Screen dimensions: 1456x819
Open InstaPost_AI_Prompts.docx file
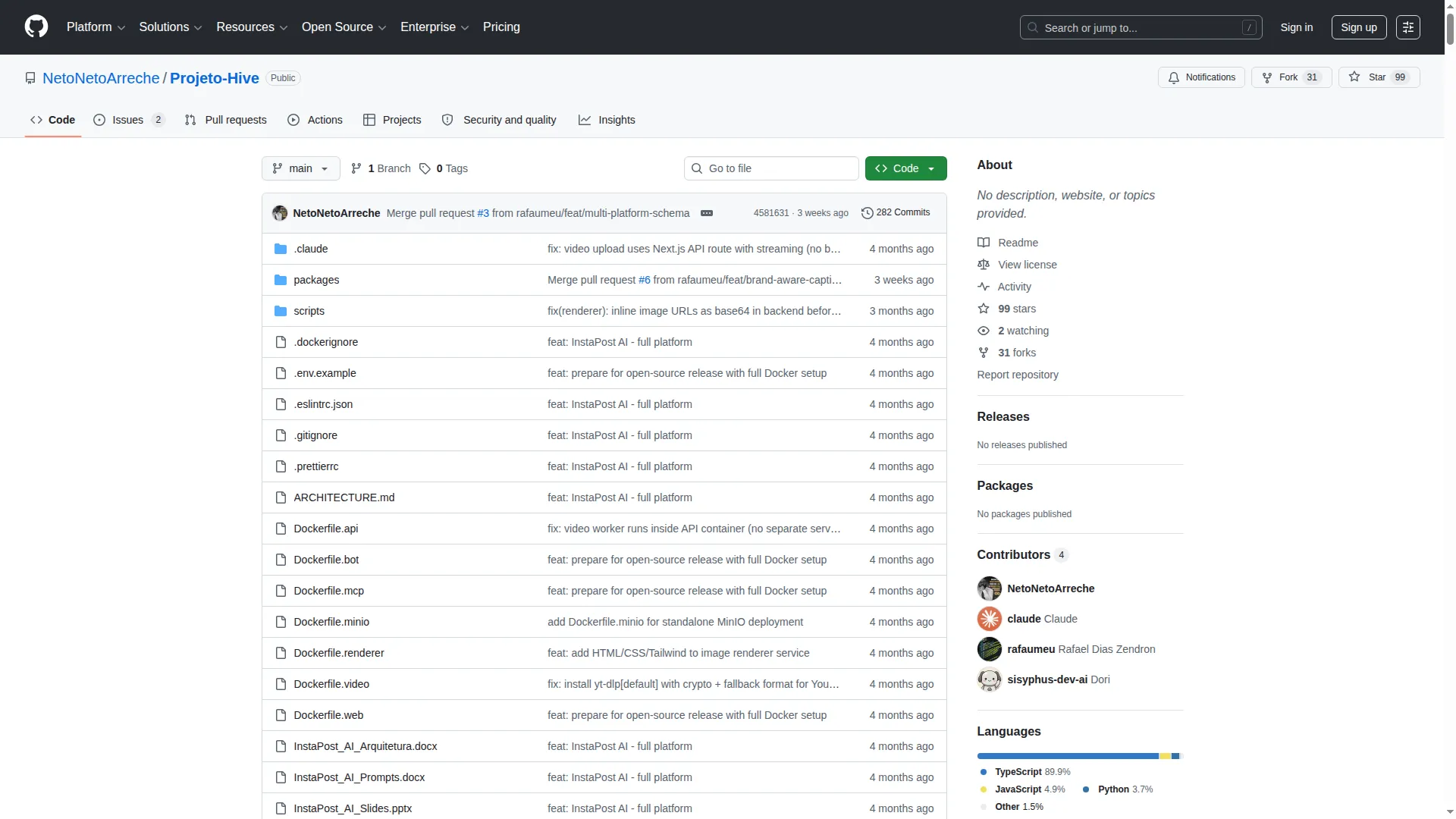[x=359, y=777]
